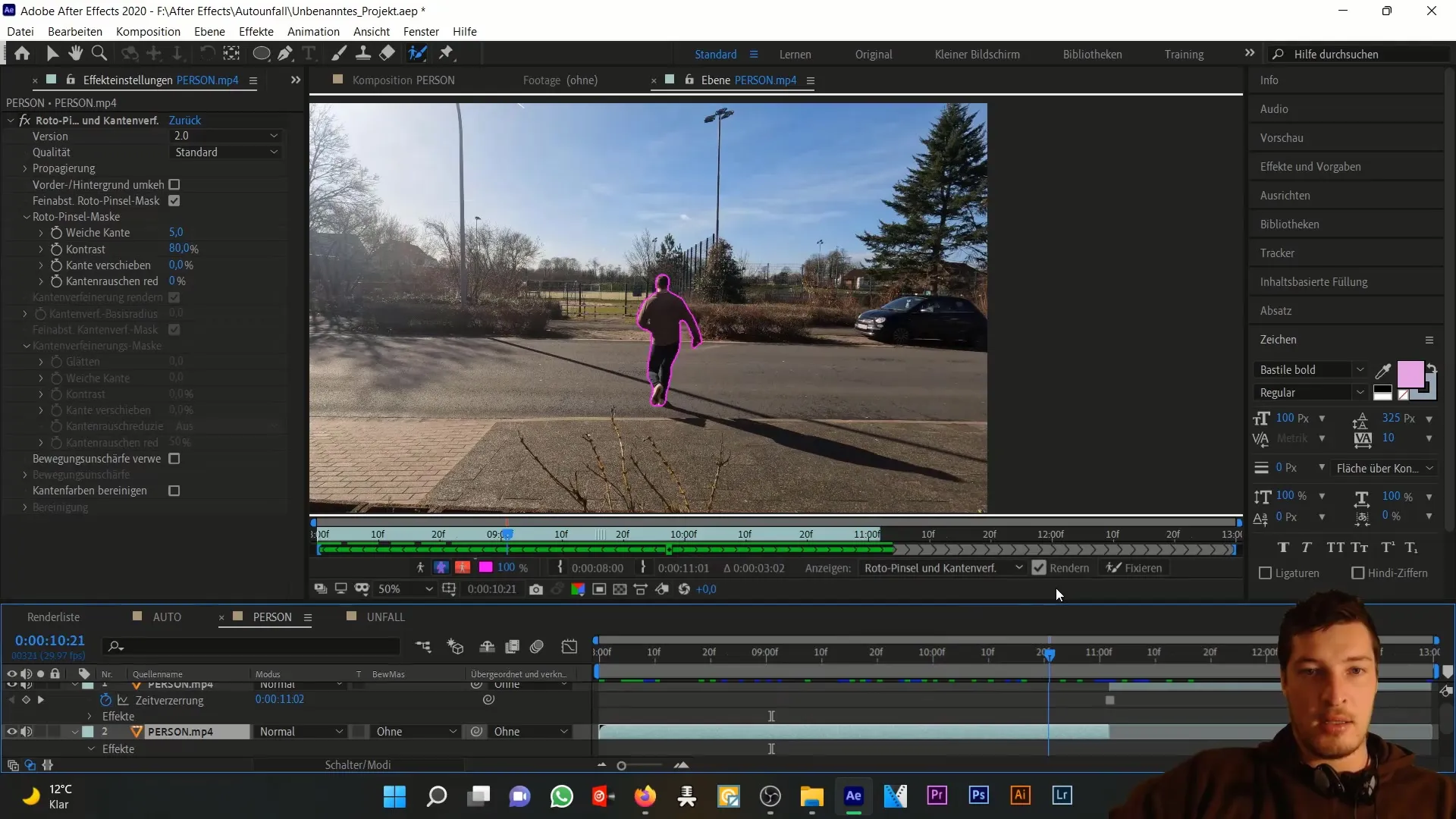Toggle Vorder-/Hintergrund umkehren checkbox
The image size is (1456, 819).
174,184
